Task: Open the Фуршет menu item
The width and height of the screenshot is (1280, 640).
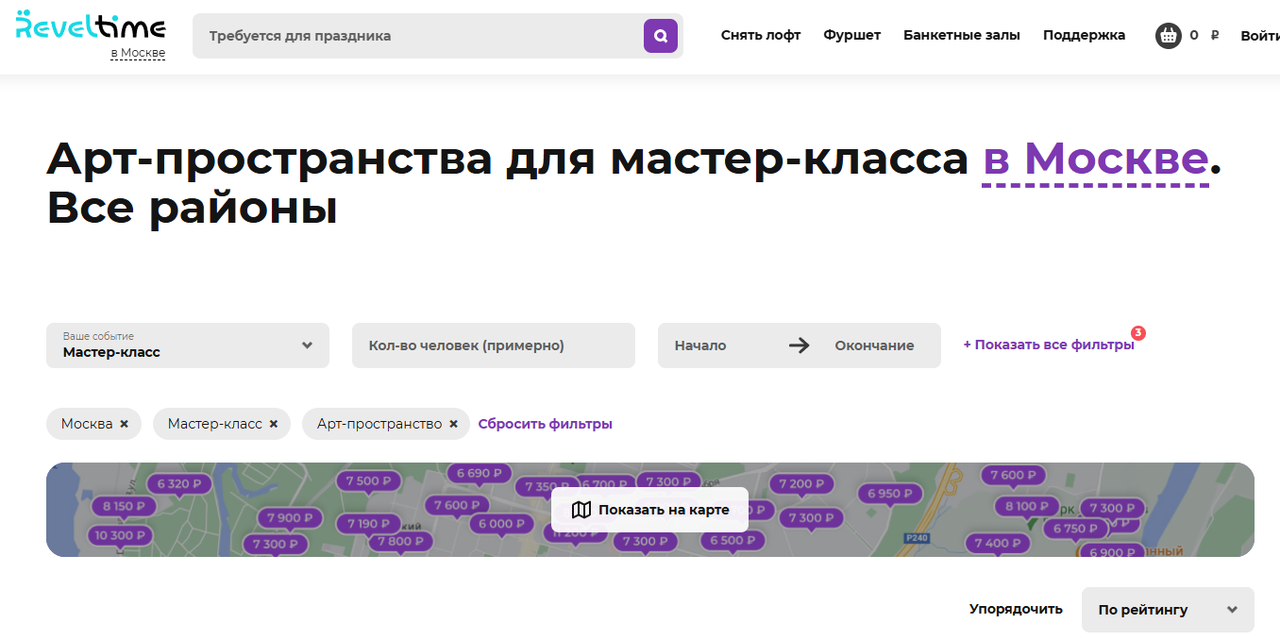Action: [x=852, y=35]
